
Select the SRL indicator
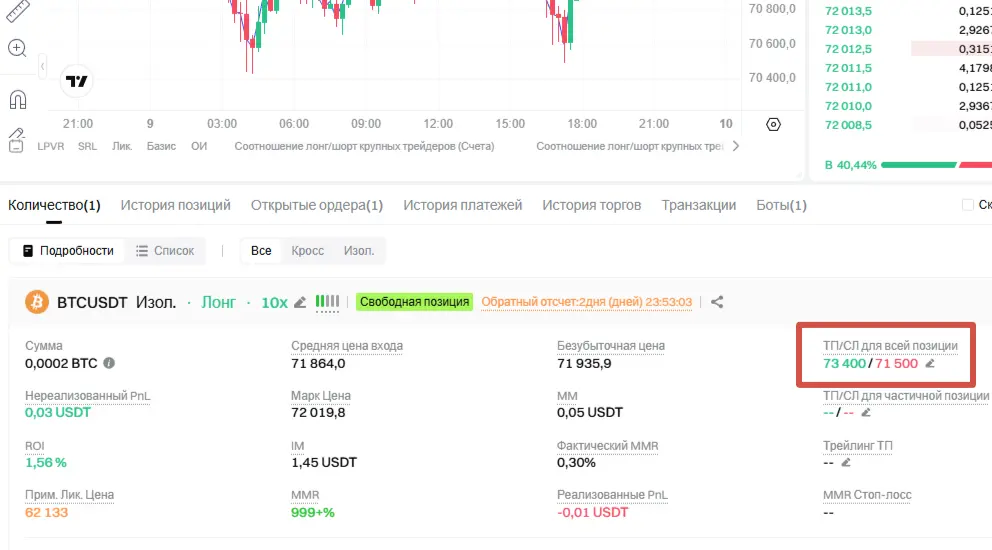(x=87, y=146)
